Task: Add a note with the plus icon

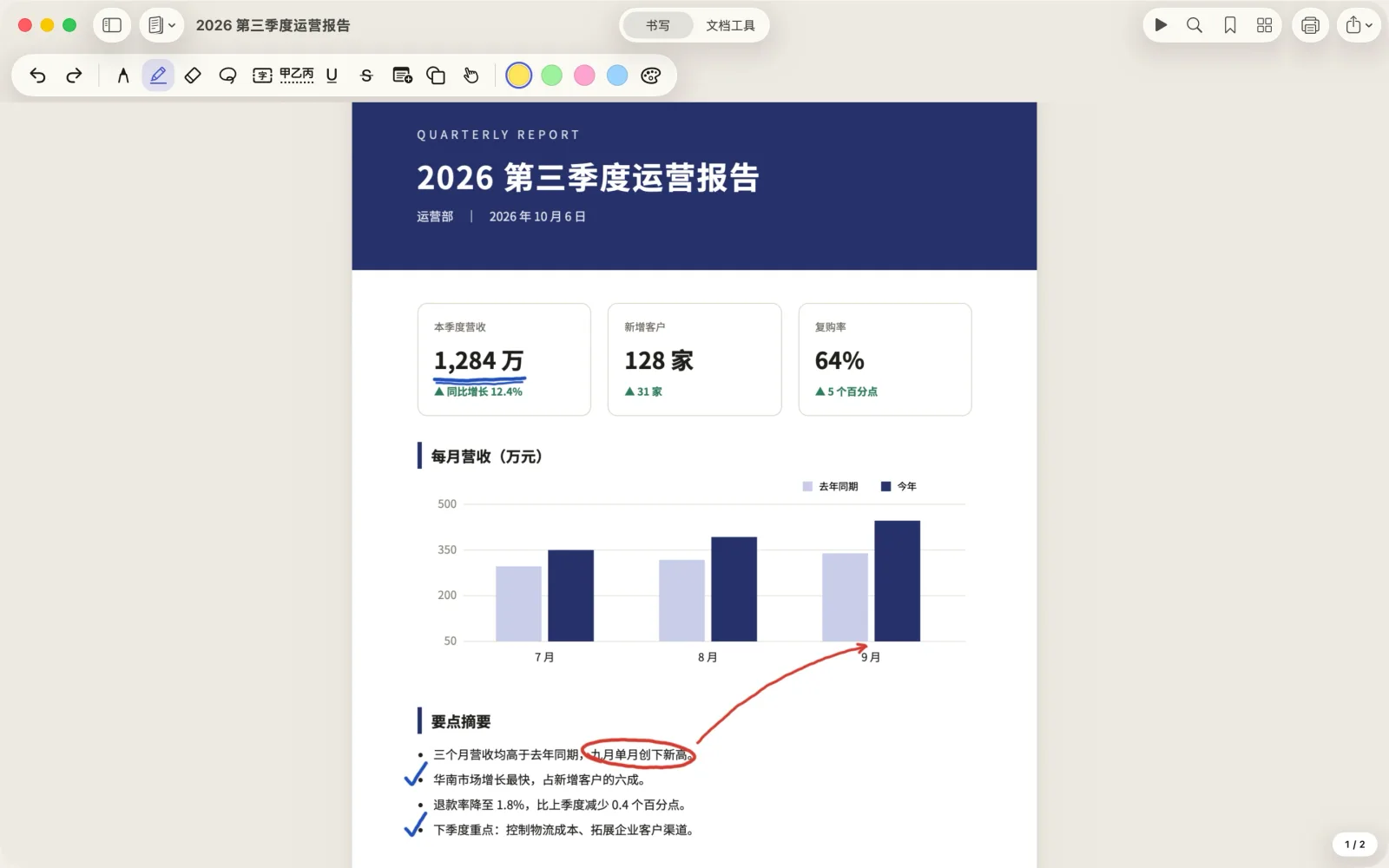Action: tap(402, 76)
